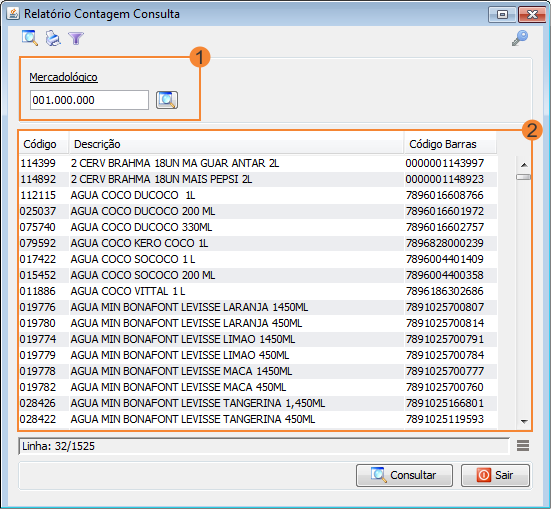Click the Mercadológico underlined label
The image size is (551, 509).
click(64, 77)
